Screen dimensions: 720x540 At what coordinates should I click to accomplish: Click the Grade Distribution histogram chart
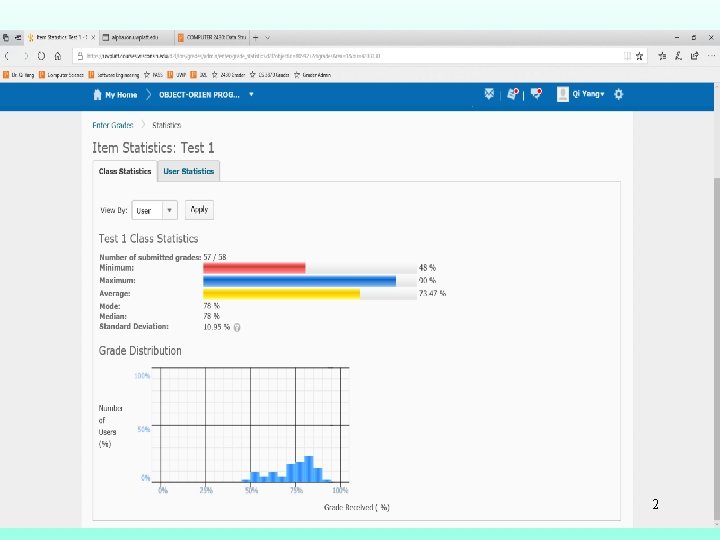(x=251, y=425)
